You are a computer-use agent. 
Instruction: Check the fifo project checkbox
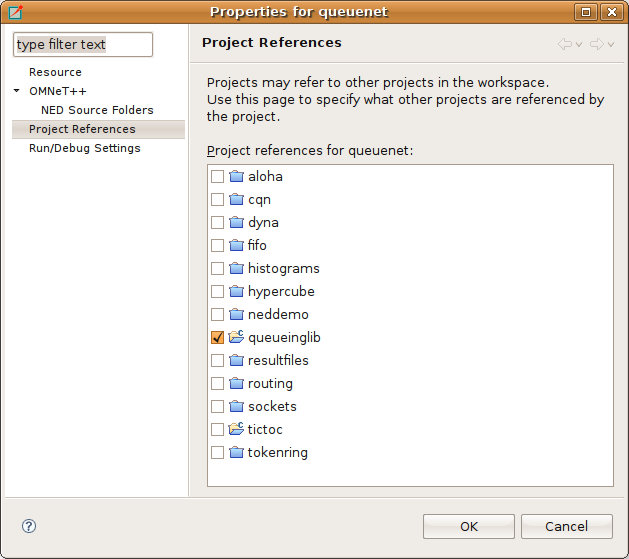click(x=217, y=245)
